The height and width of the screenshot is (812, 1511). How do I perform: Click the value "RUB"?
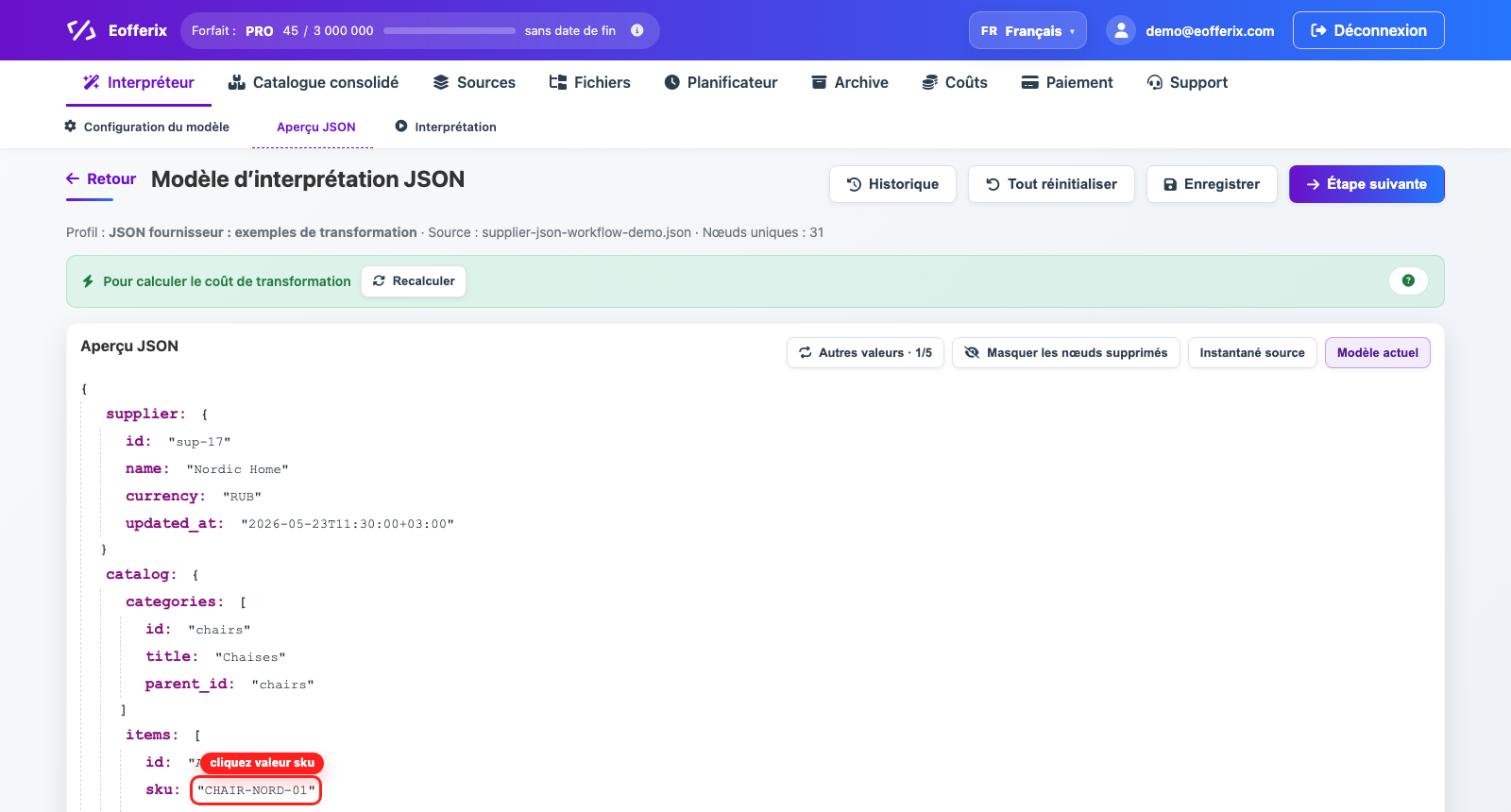[242, 496]
